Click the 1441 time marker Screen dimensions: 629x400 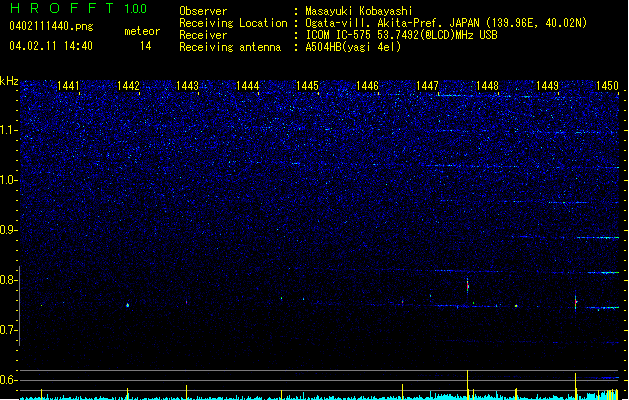click(x=68, y=86)
